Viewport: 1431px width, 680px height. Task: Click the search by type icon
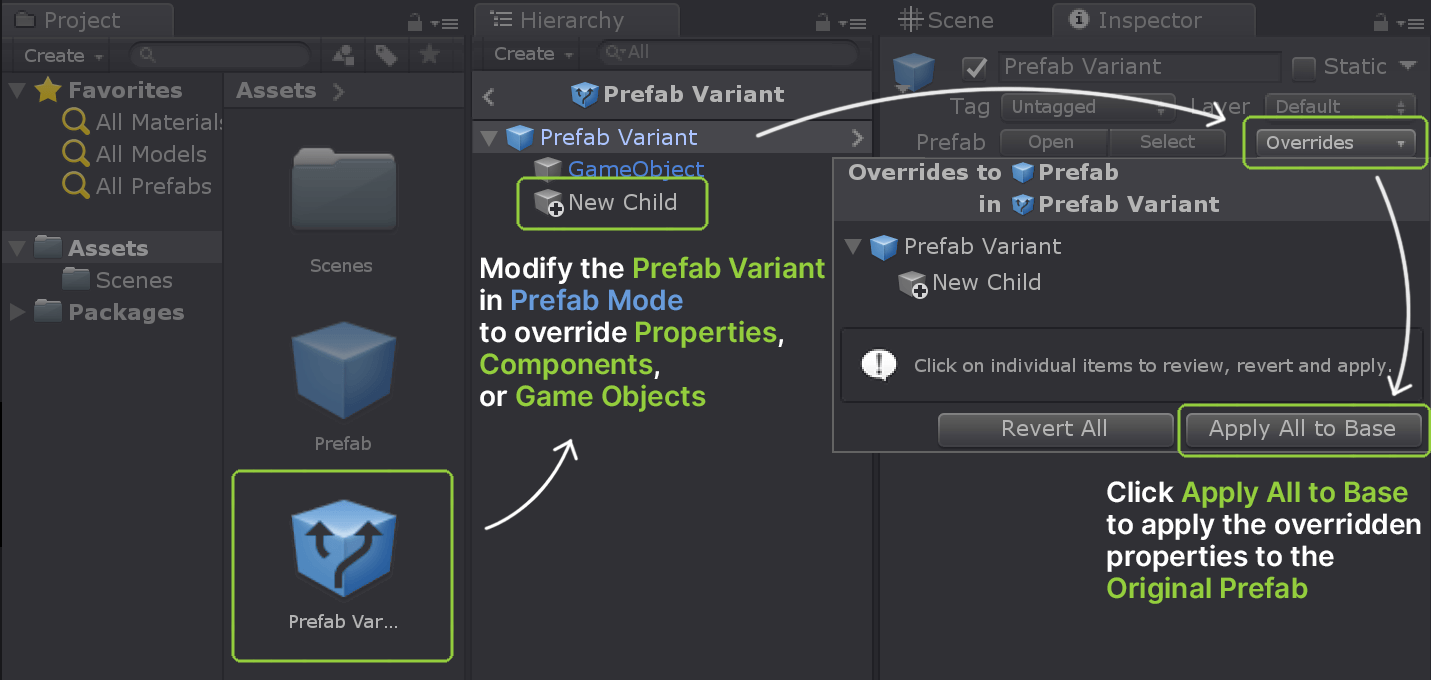[343, 55]
